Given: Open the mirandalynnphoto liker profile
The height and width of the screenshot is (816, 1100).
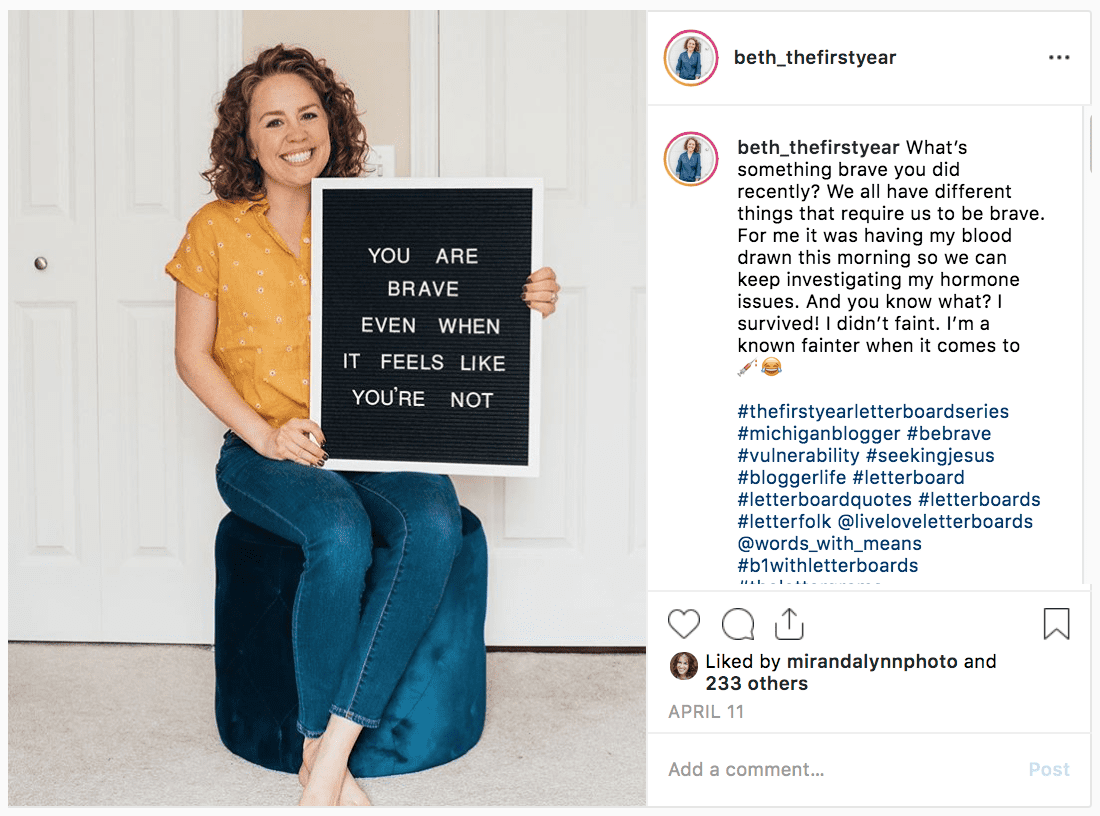Looking at the screenshot, I should pyautogui.click(x=872, y=662).
